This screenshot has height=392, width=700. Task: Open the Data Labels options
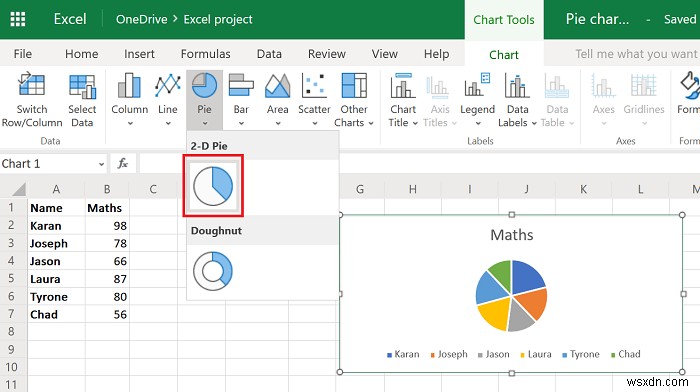517,100
